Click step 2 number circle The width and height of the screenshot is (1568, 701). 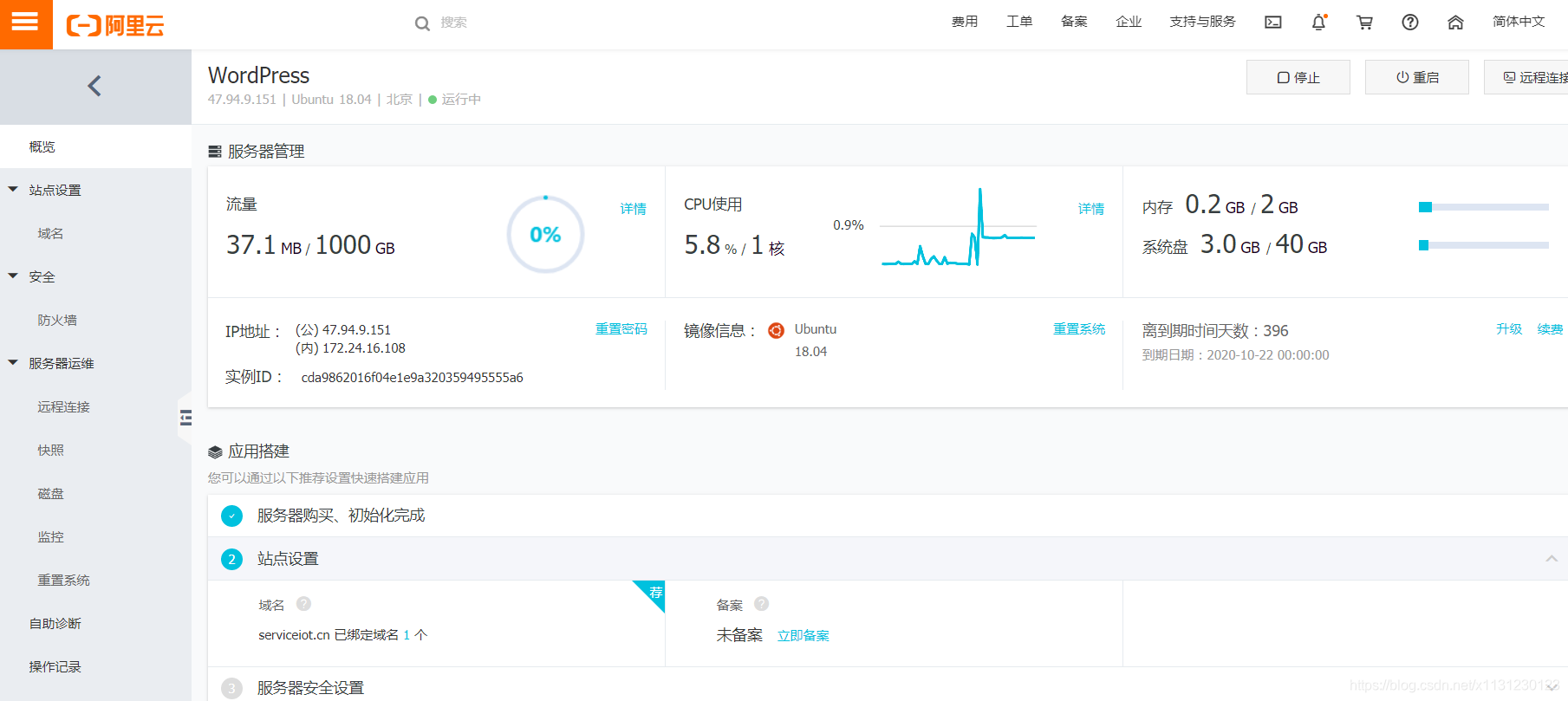pos(231,559)
